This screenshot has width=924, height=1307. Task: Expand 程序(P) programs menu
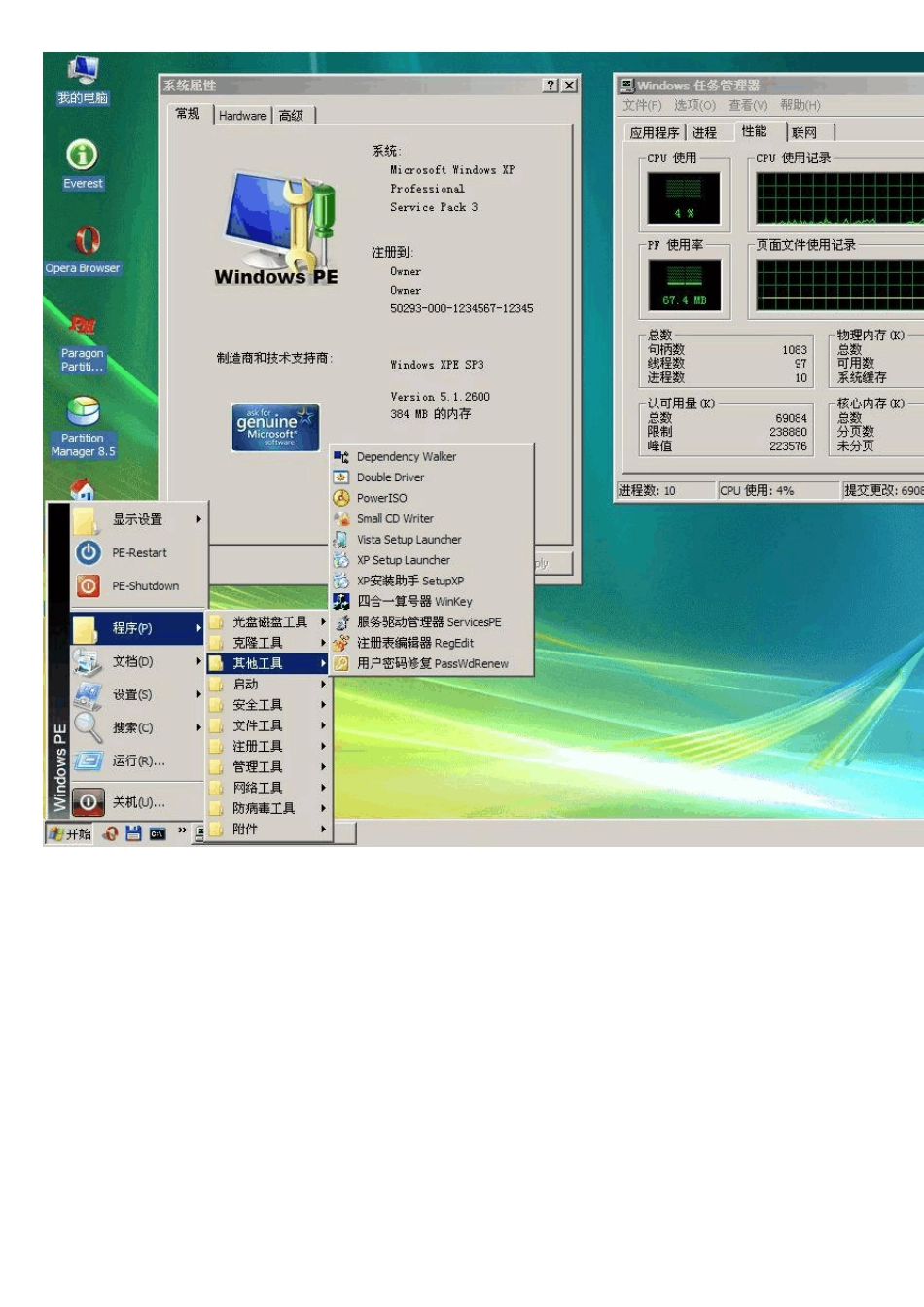(138, 628)
